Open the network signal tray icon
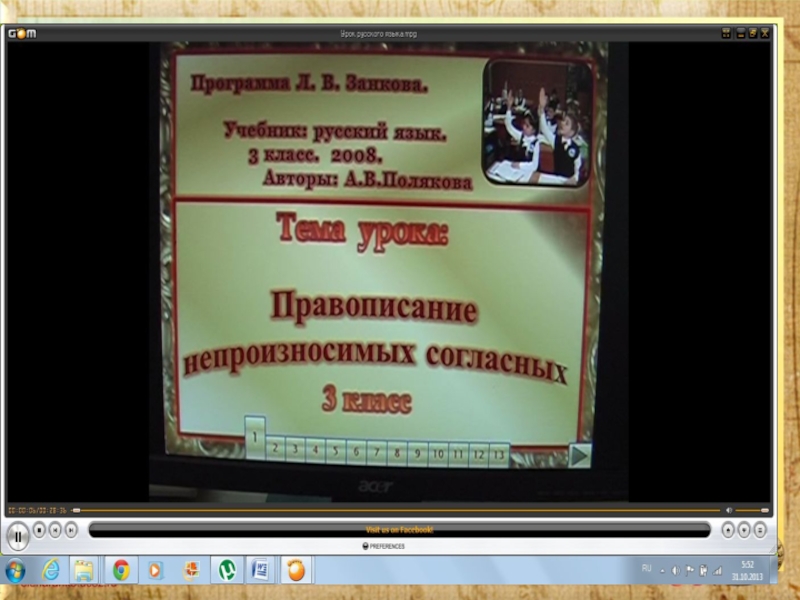This screenshot has width=800, height=600. pyautogui.click(x=717, y=571)
